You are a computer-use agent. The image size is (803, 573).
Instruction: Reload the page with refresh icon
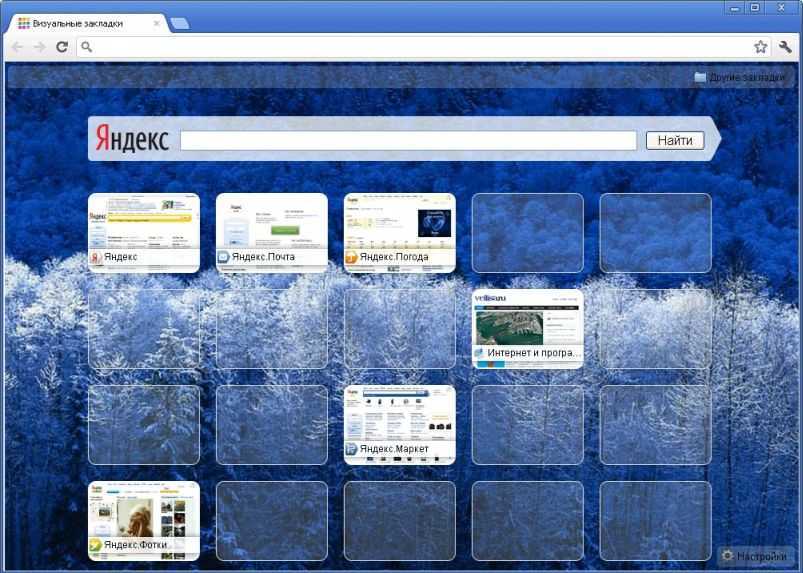pos(62,47)
